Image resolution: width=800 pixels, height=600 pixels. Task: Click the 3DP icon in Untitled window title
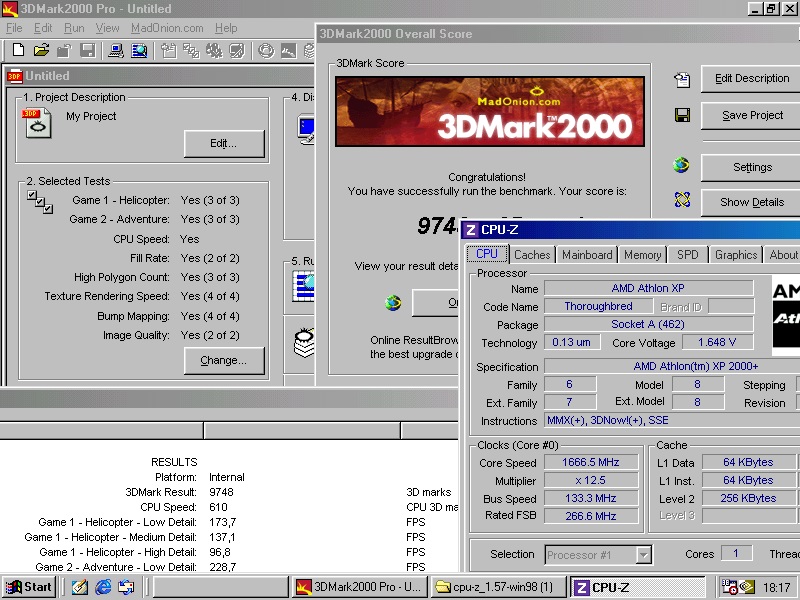pos(14,76)
